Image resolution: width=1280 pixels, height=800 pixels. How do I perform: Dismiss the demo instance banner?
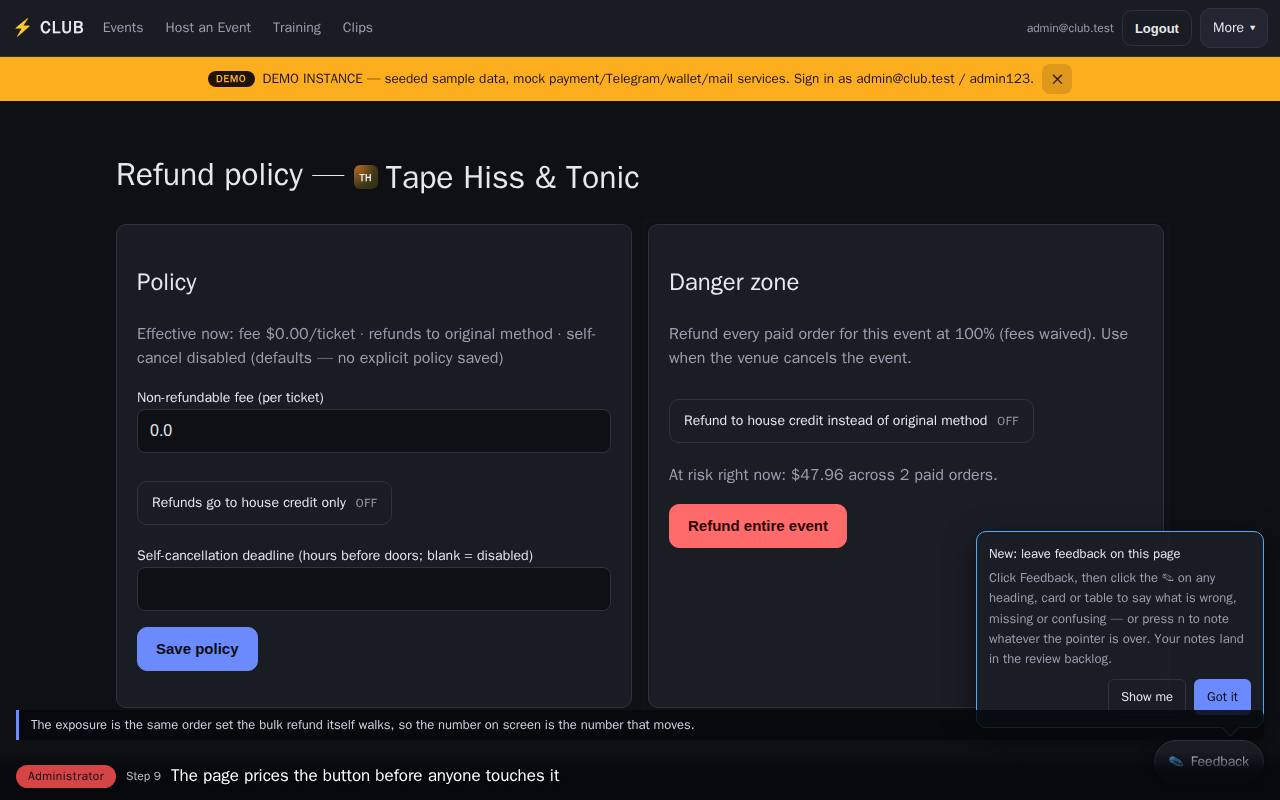tap(1057, 79)
